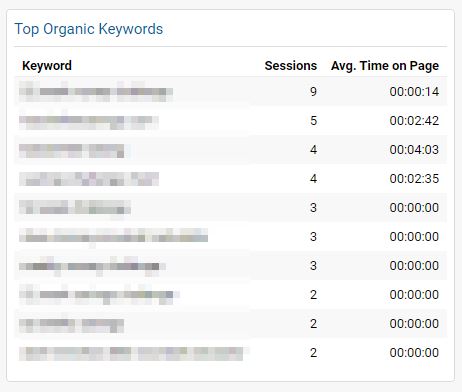Image resolution: width=462 pixels, height=392 pixels.
Task: Click the sessions value 5
Action: tap(313, 120)
